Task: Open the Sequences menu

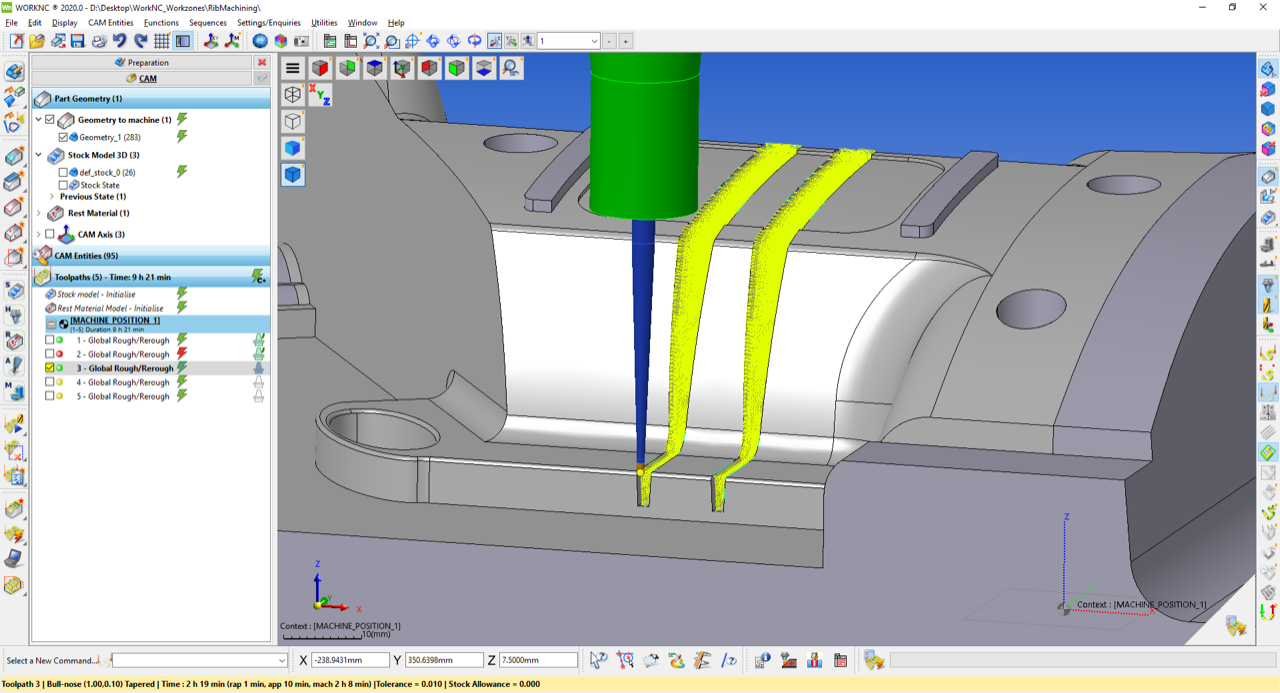Action: pyautogui.click(x=207, y=22)
